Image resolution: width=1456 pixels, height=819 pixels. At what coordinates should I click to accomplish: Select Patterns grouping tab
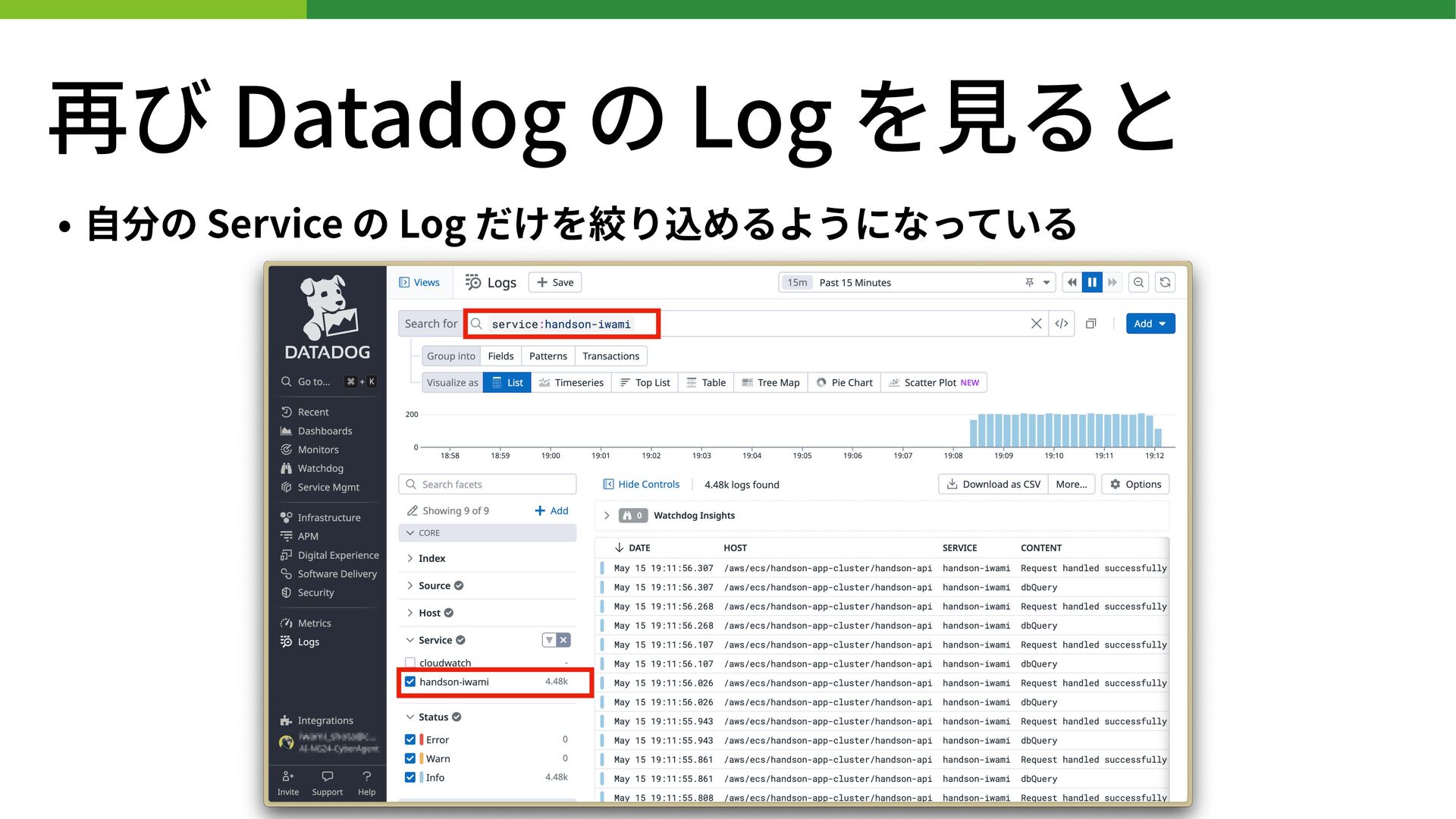tap(548, 356)
